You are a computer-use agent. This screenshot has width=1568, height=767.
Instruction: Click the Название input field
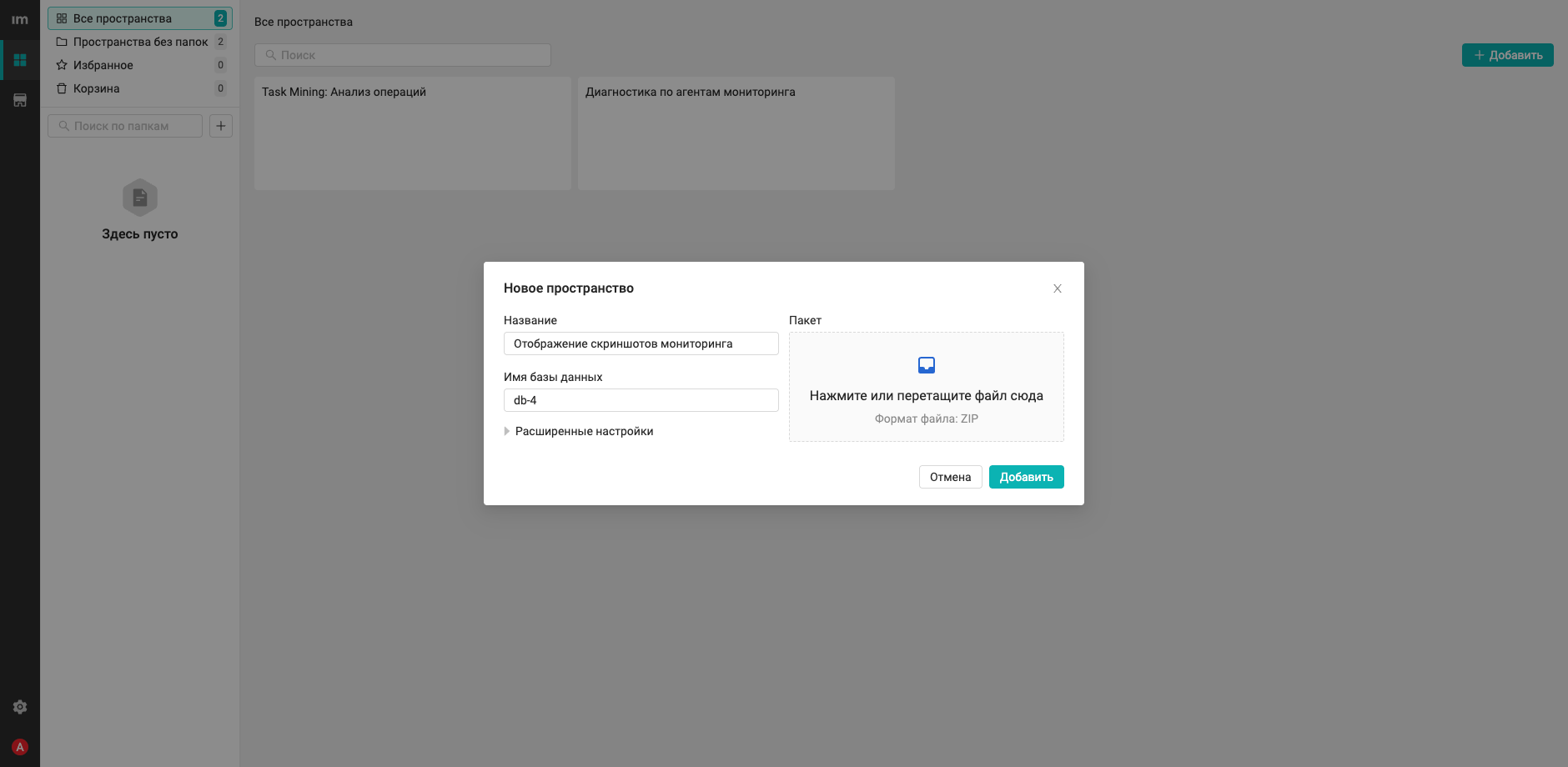pos(641,343)
